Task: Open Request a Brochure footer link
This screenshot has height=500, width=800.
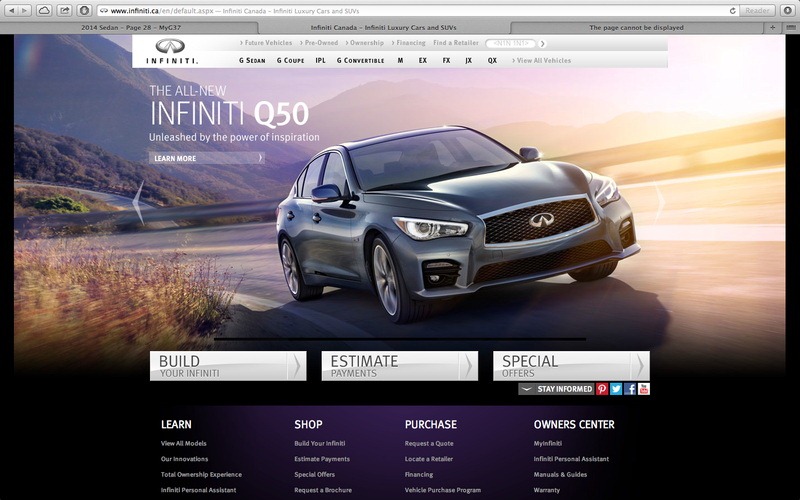Action: click(323, 490)
